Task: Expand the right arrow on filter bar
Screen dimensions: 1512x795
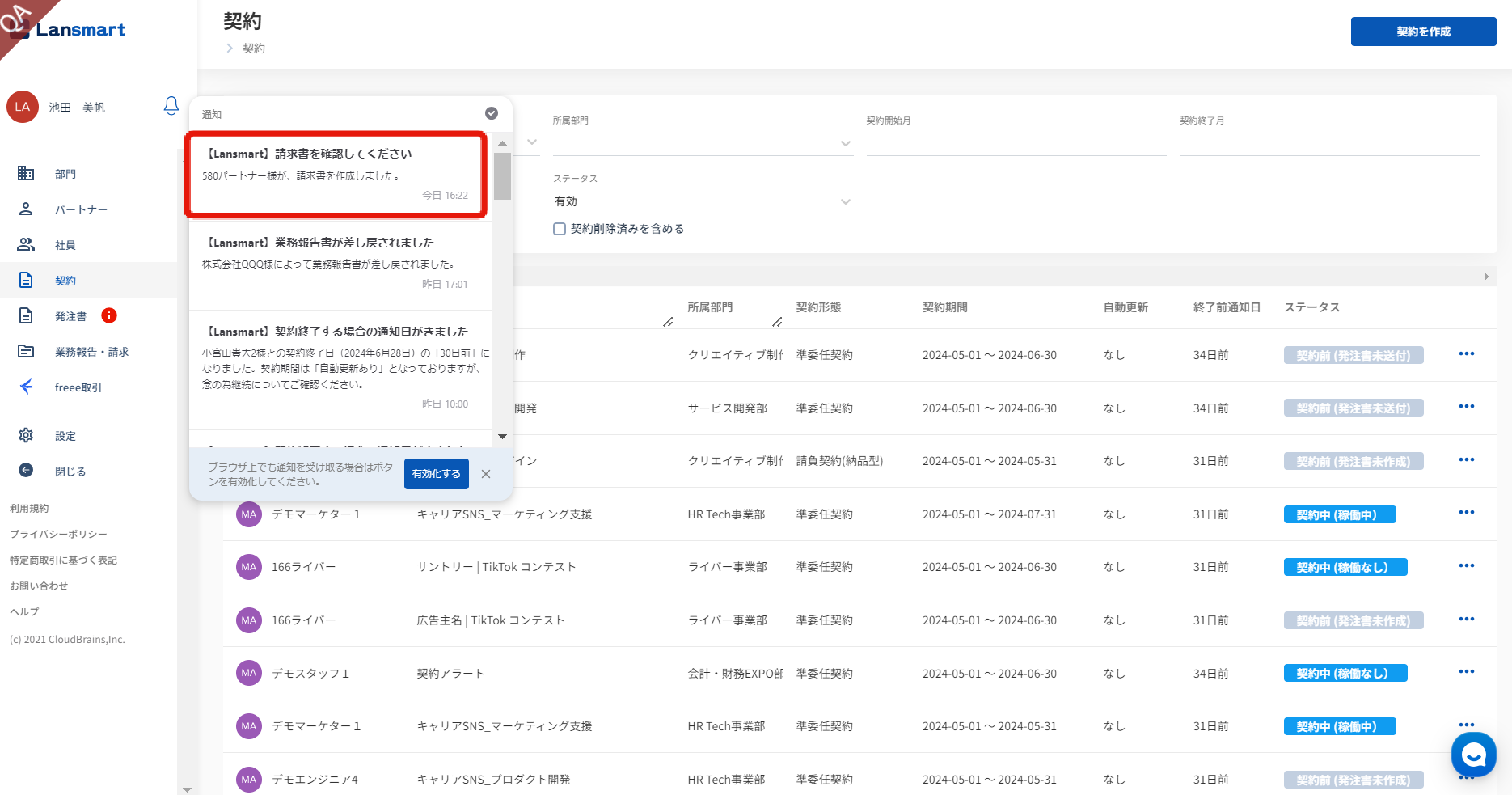Action: (1486, 277)
